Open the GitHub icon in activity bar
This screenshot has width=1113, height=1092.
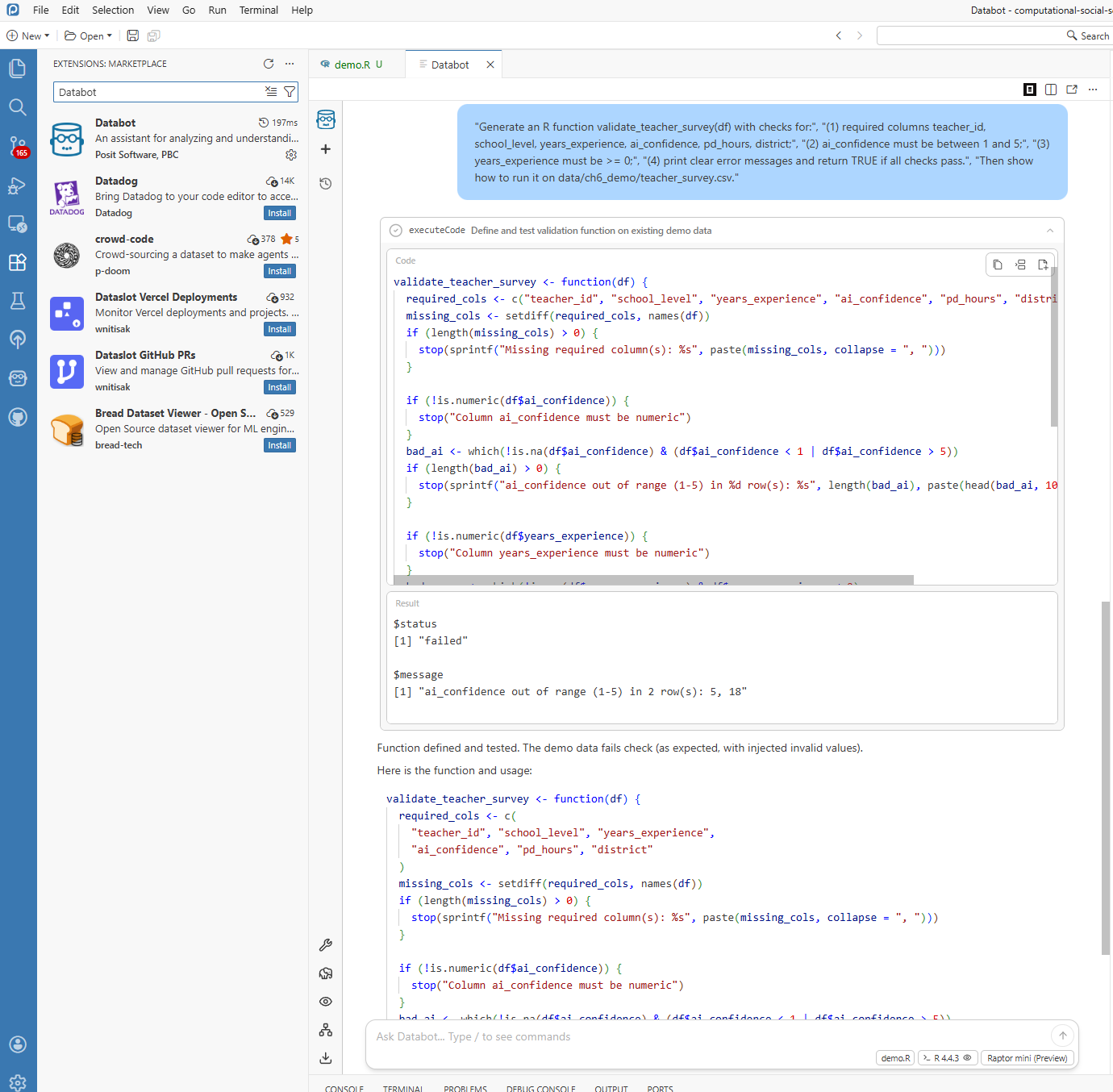(x=18, y=417)
